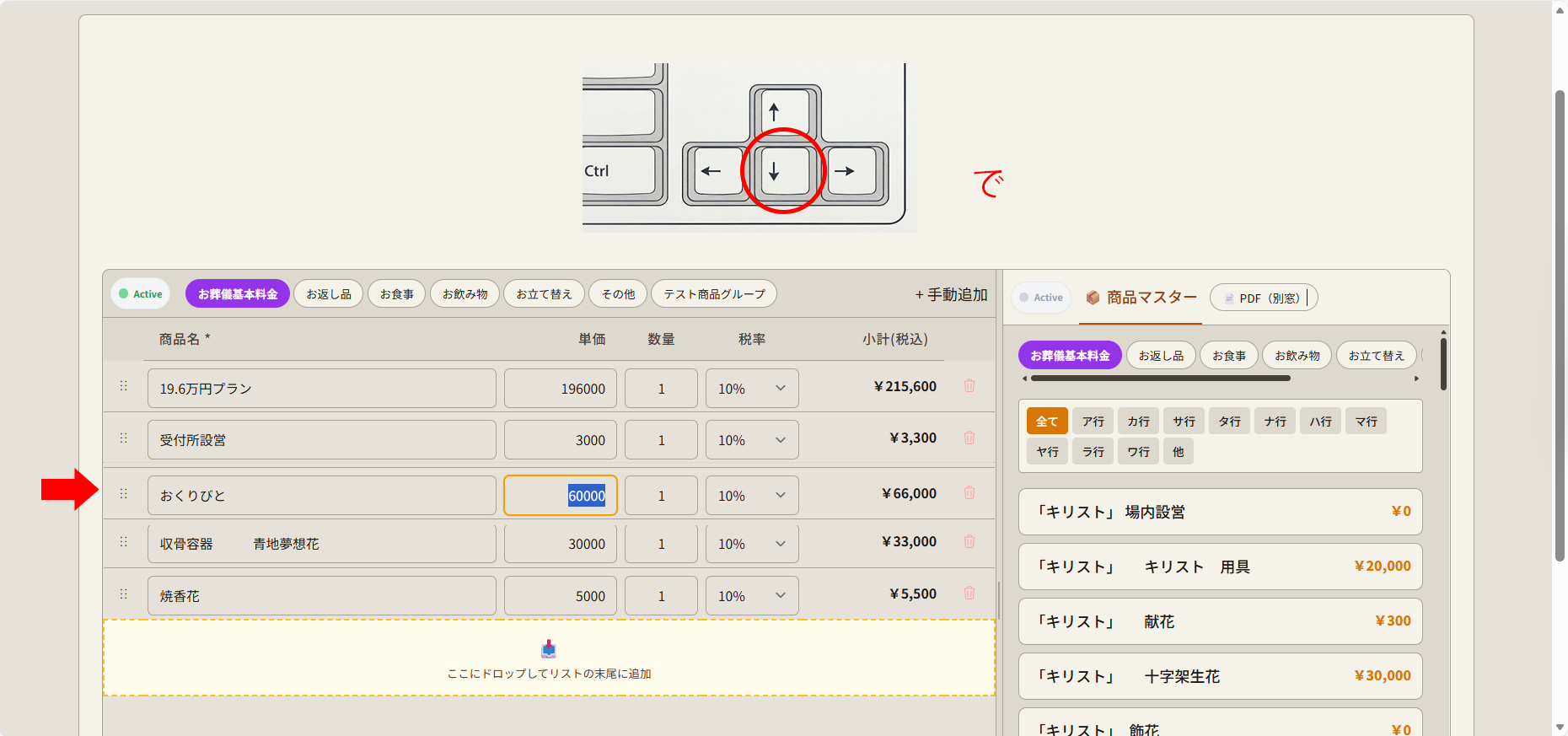Click the 「キリスト」献花 product card
The height and width of the screenshot is (736, 1568).
coord(1220,621)
